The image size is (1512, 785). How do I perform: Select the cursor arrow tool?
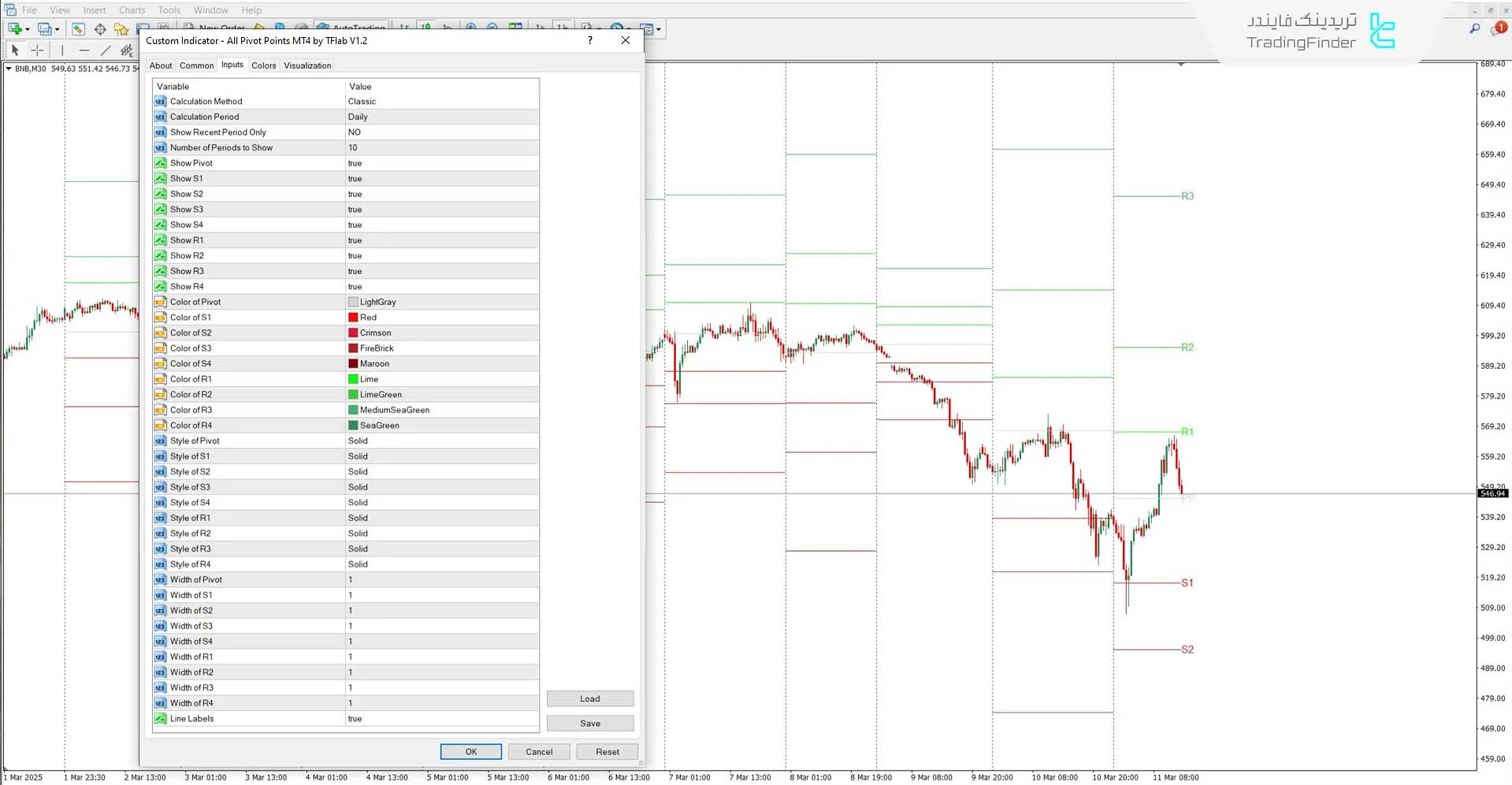coord(14,50)
